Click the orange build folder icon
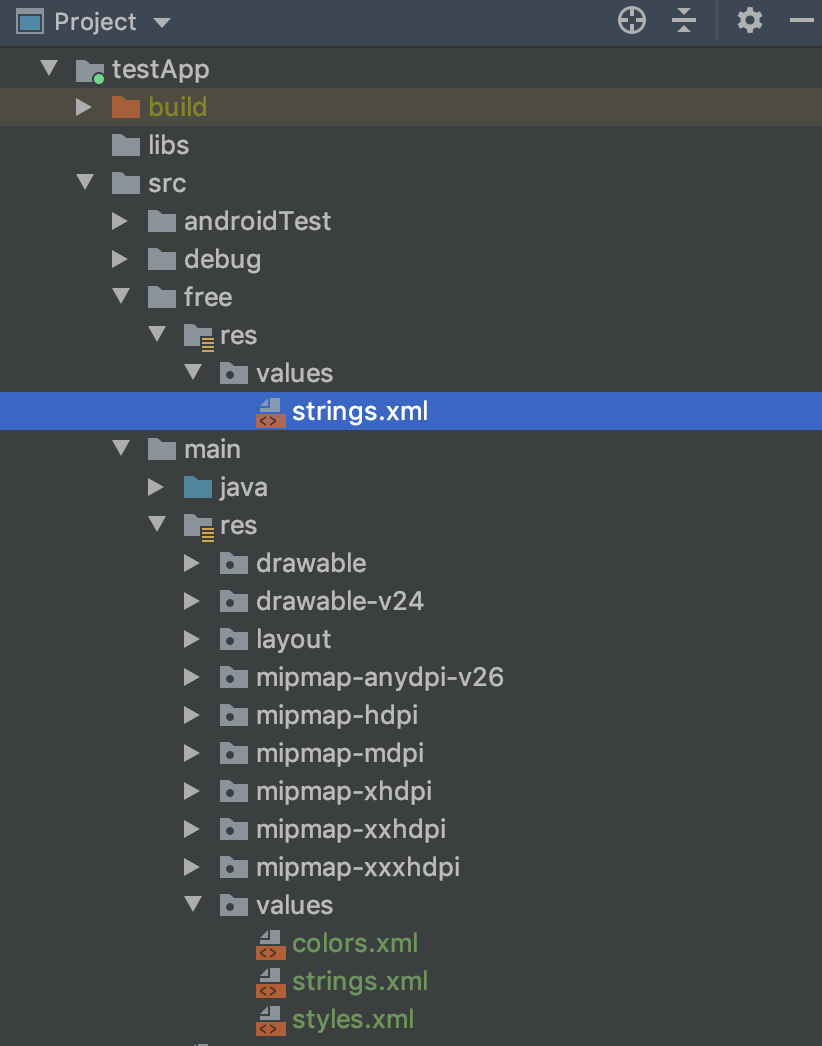 (125, 107)
